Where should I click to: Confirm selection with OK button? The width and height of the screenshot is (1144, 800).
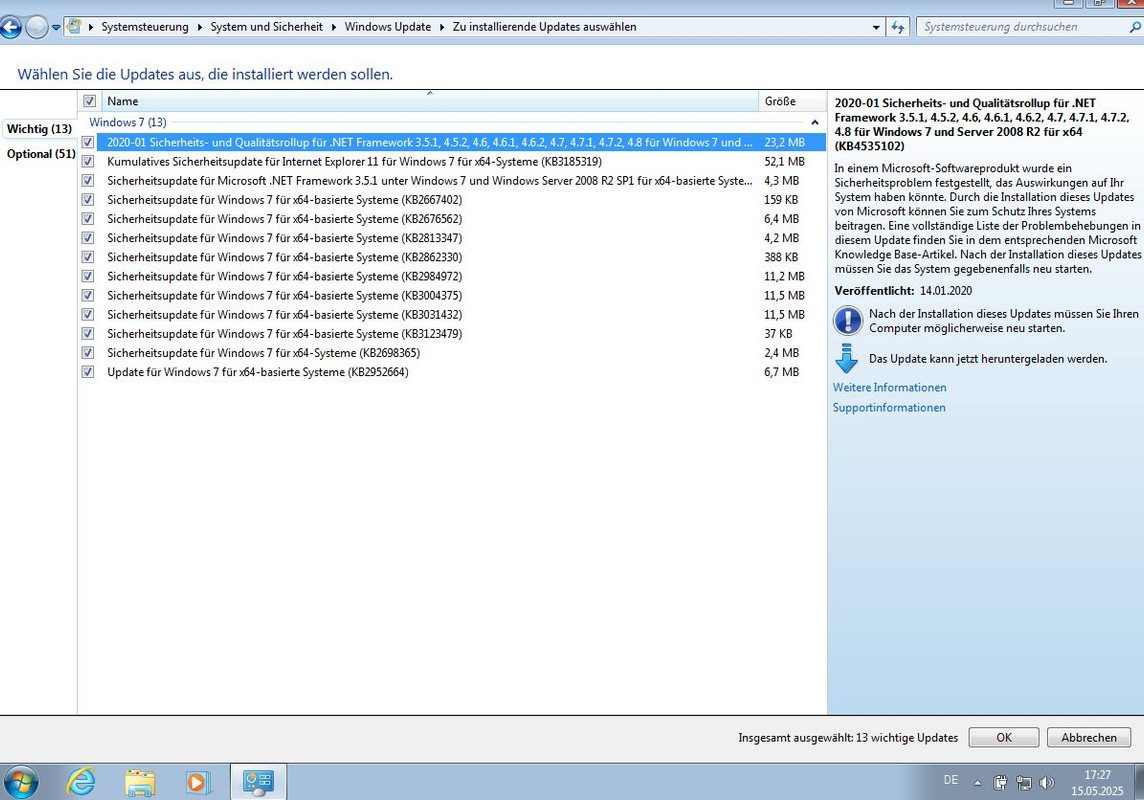[x=1003, y=737]
